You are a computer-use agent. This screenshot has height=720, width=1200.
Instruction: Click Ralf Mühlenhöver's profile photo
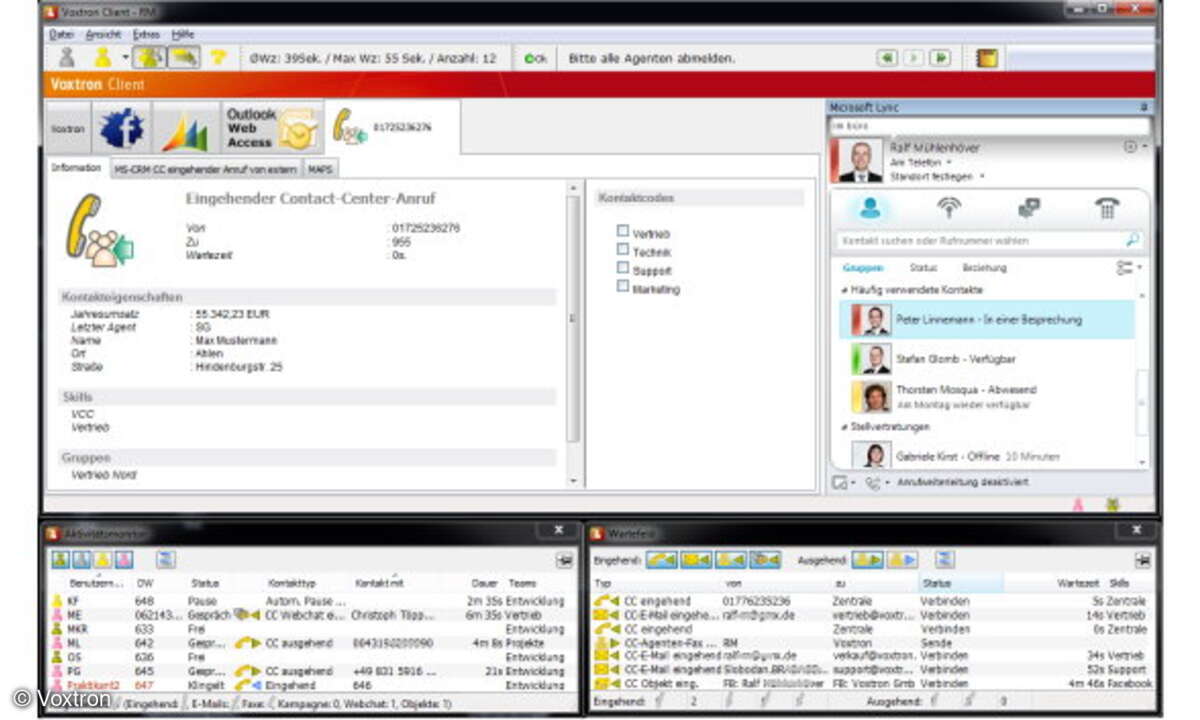(x=860, y=160)
